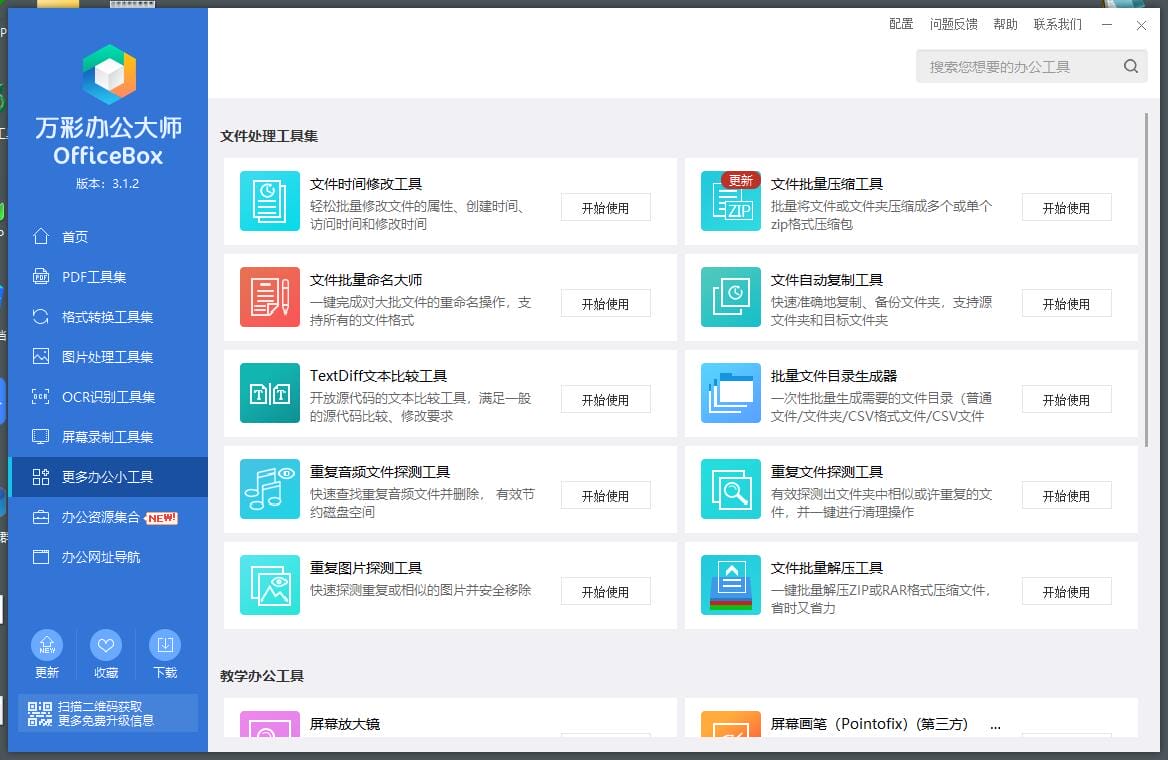Open 问题反馈 link
Screen dimensions: 1168x760
click(x=953, y=24)
